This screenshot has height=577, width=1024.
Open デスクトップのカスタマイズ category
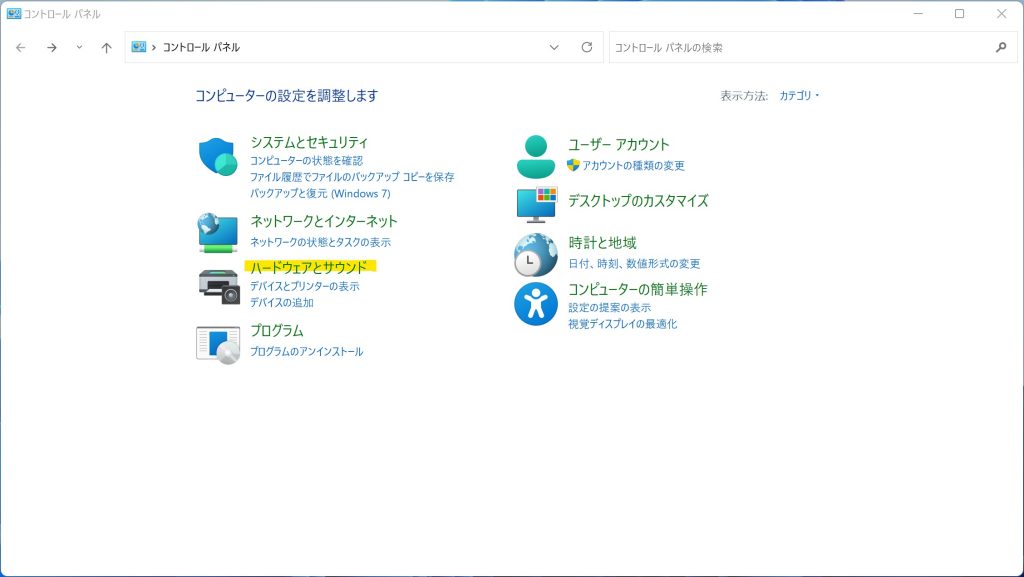[x=638, y=201]
